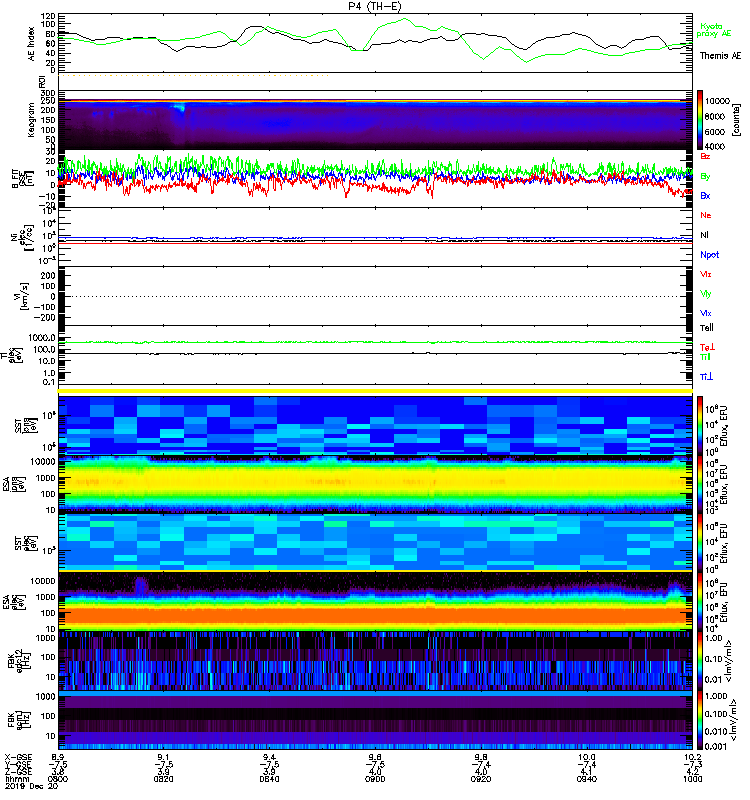Viewport: 750px width, 800px height.
Task: Click the 4000 tick on Keogram color bar
Action: (x=714, y=146)
